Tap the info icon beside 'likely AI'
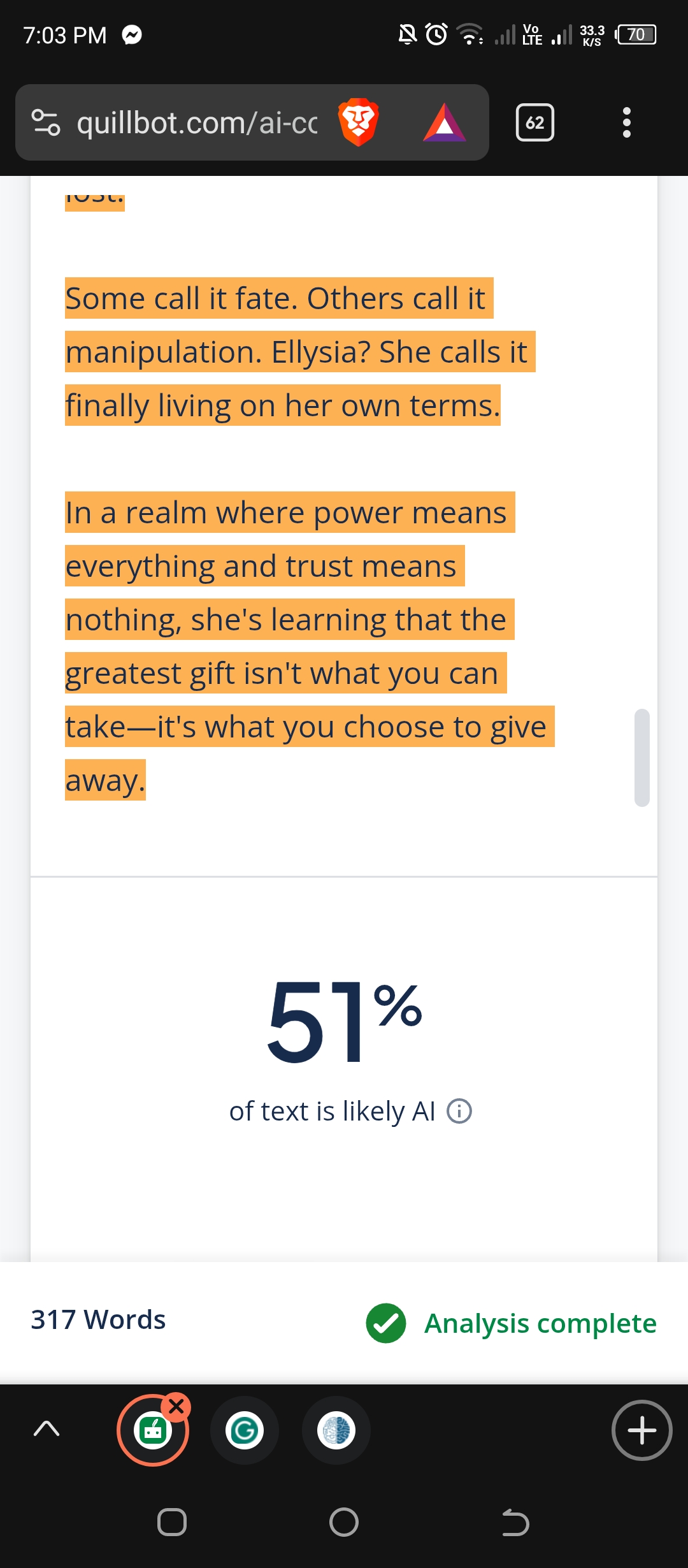688x1568 pixels. pos(459,1111)
